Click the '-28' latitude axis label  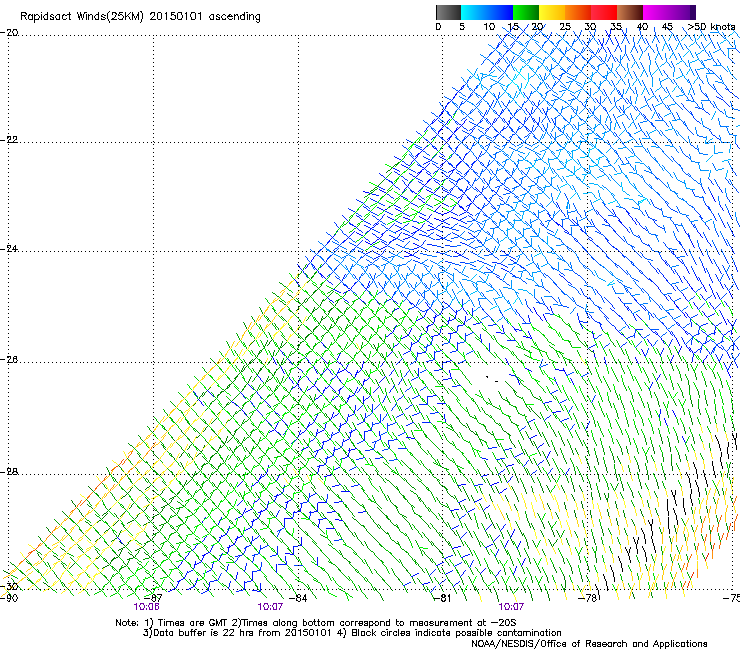pyautogui.click(x=9, y=472)
